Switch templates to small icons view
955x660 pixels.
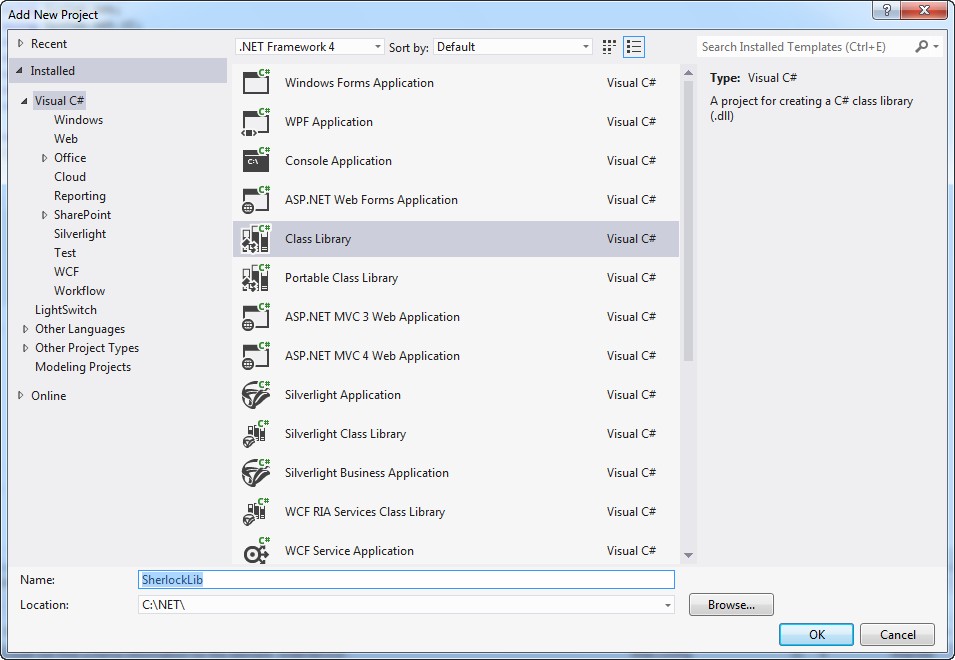tap(609, 47)
